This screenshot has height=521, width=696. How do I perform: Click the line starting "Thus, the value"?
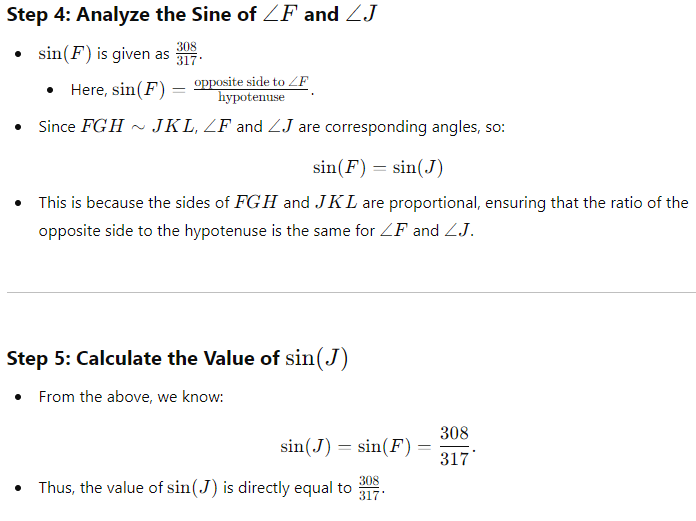[x=195, y=489]
